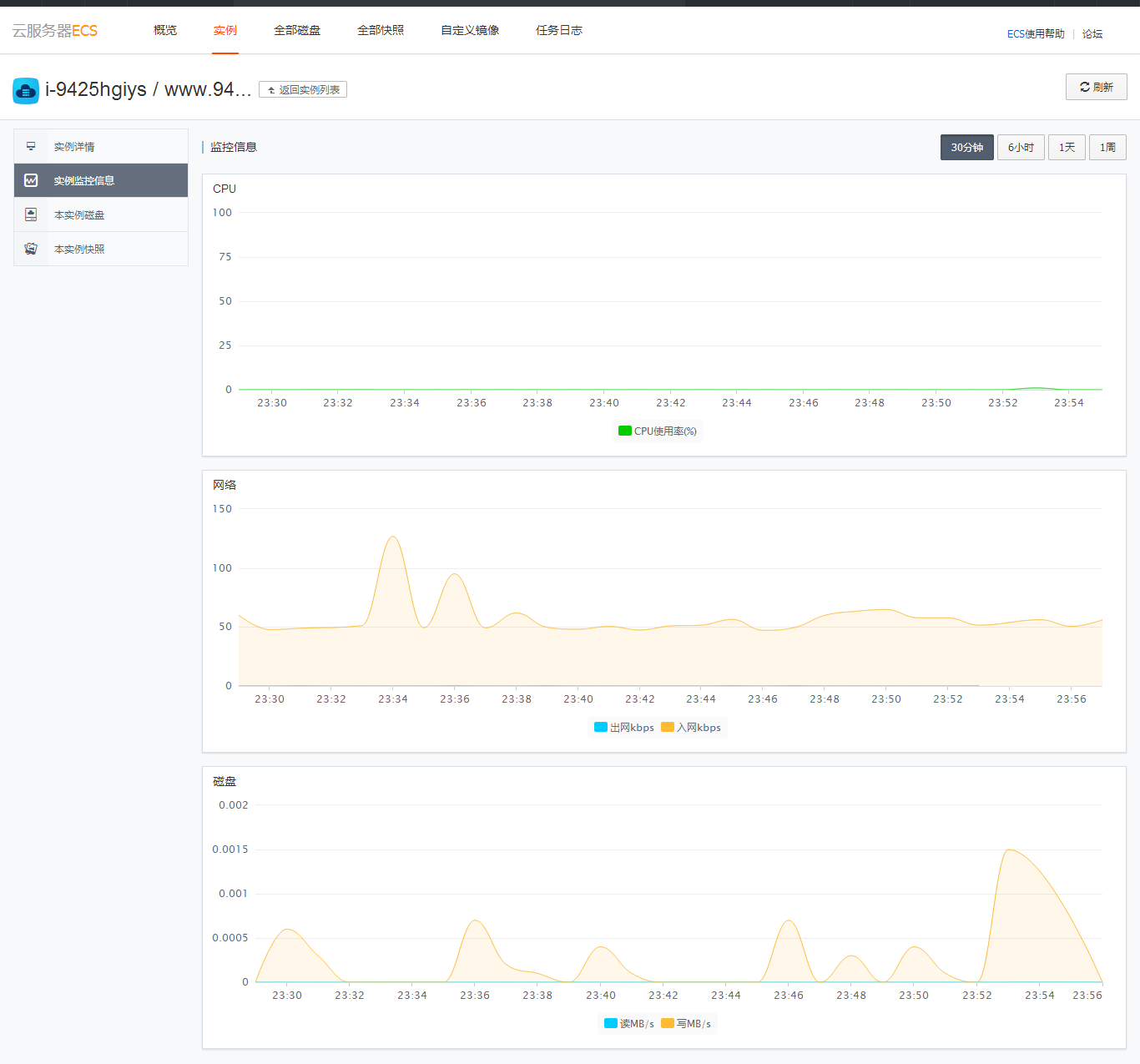Toggle 出网kbps legend series

pos(624,727)
